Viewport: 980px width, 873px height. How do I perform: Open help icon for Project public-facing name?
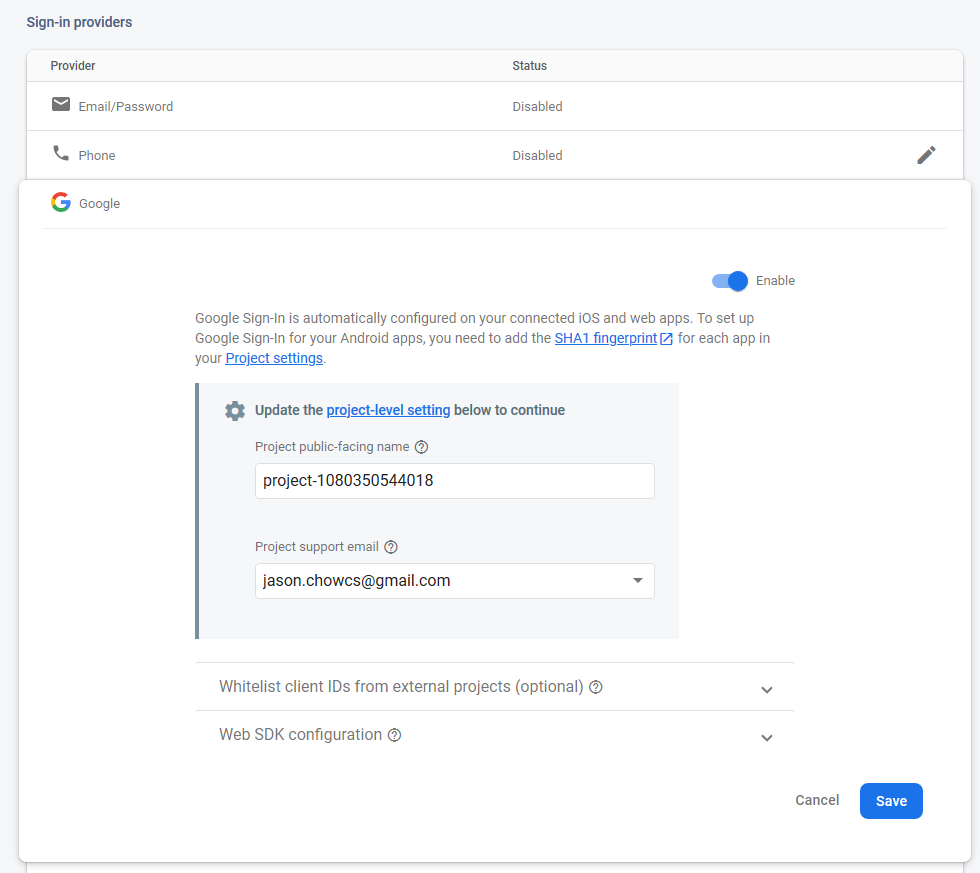[421, 447]
